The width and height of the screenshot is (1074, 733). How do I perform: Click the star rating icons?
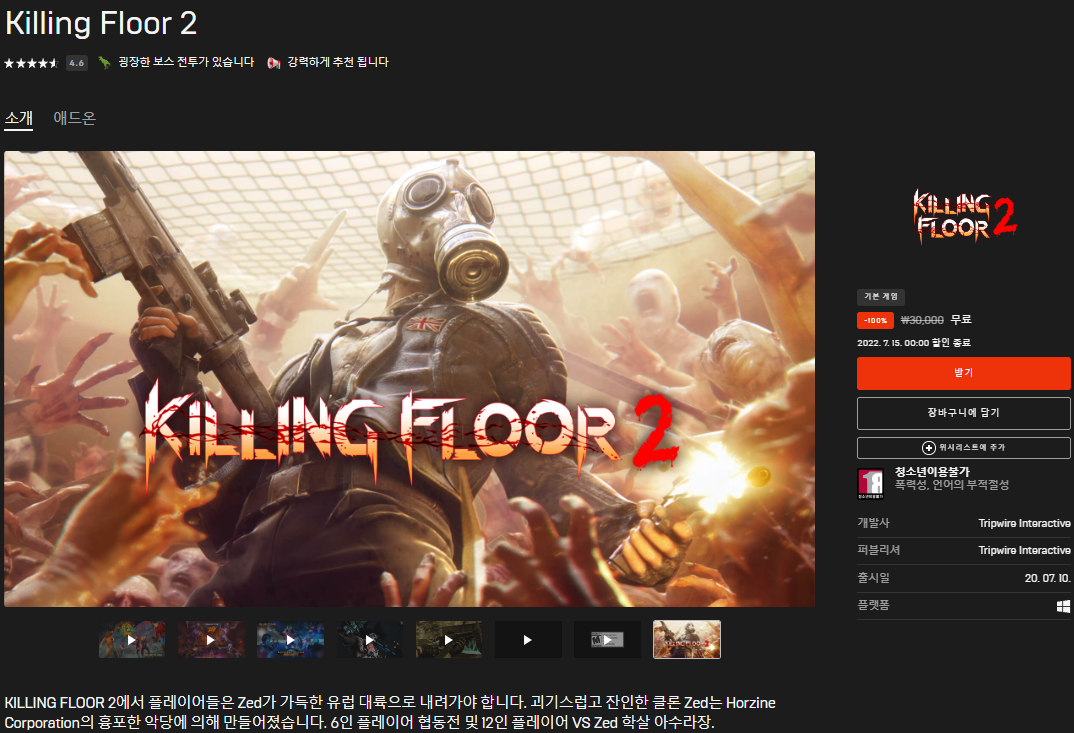32,63
